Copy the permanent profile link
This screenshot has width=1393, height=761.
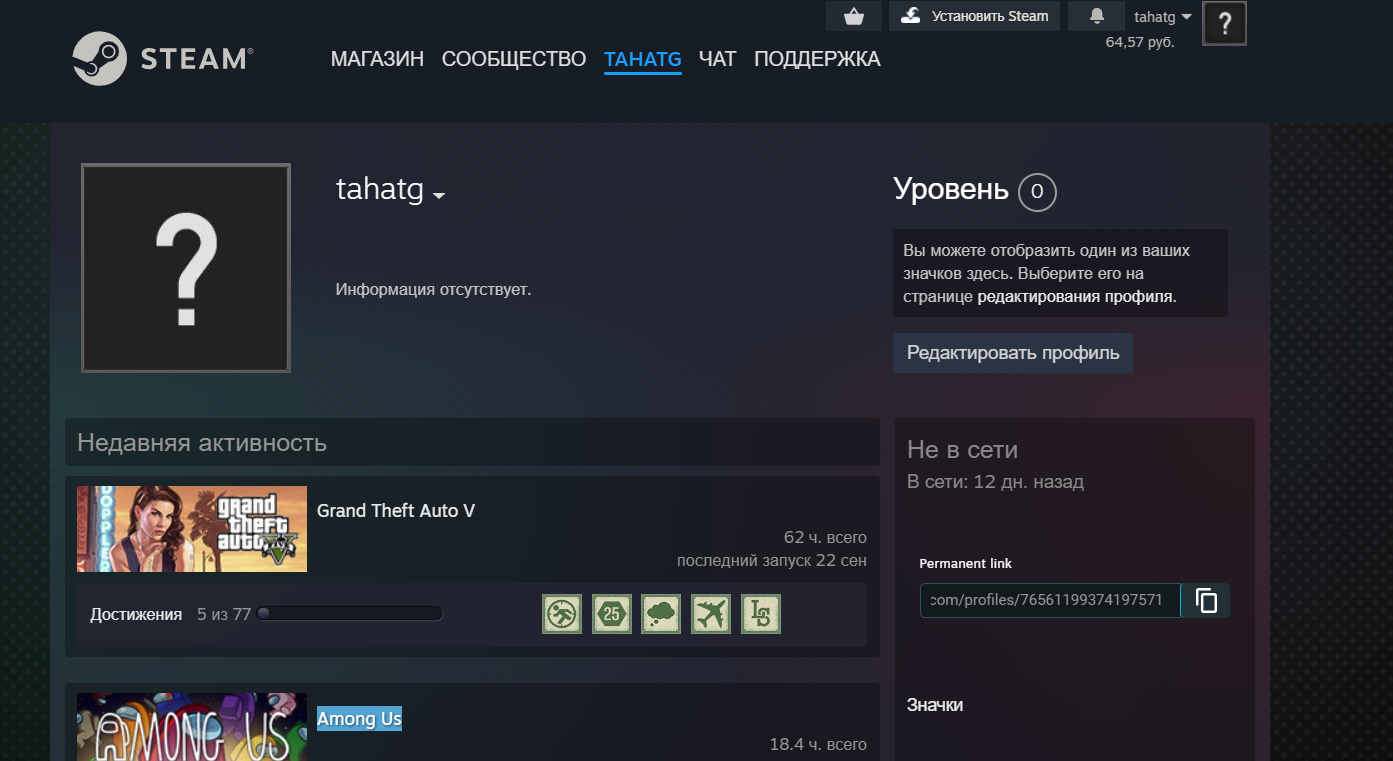[x=1206, y=600]
